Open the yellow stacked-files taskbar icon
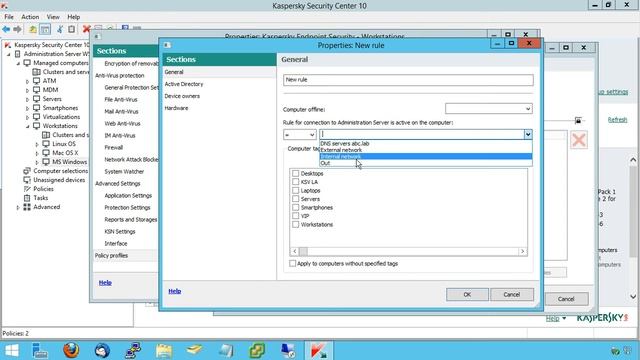 pyautogui.click(x=195, y=350)
